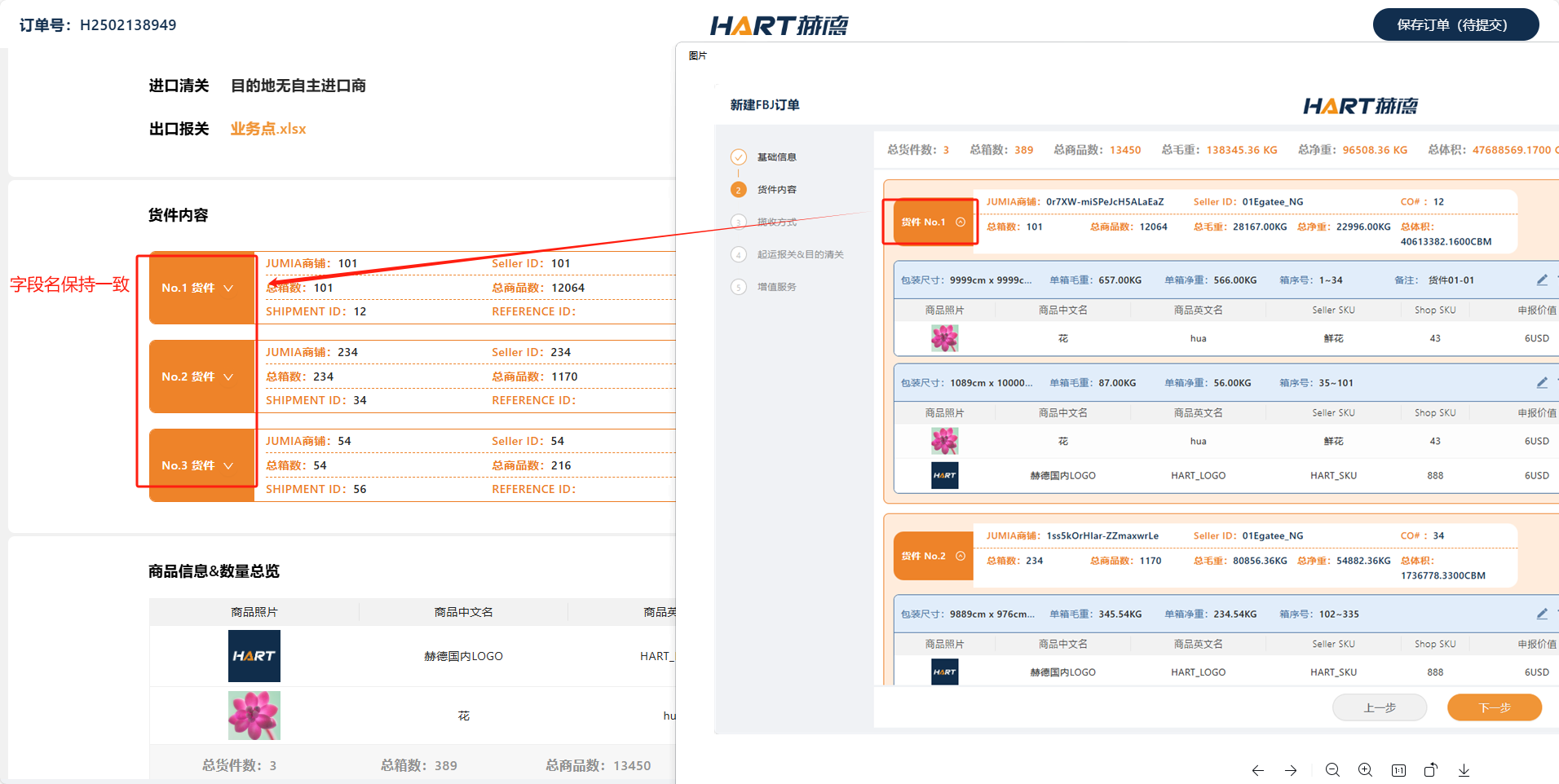1559x784 pixels.
Task: Select the 货件内容 step
Action: coord(775,190)
